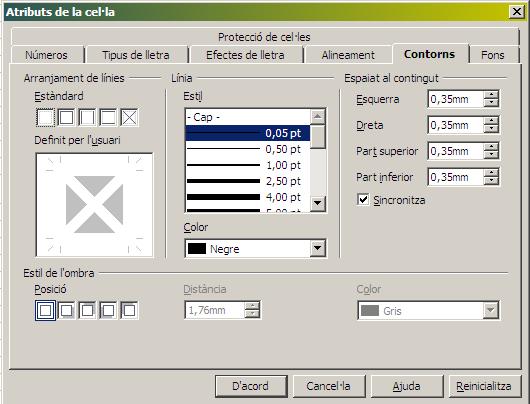
Task: Choose the bottom-right shadow position icon
Action: [x=66, y=310]
